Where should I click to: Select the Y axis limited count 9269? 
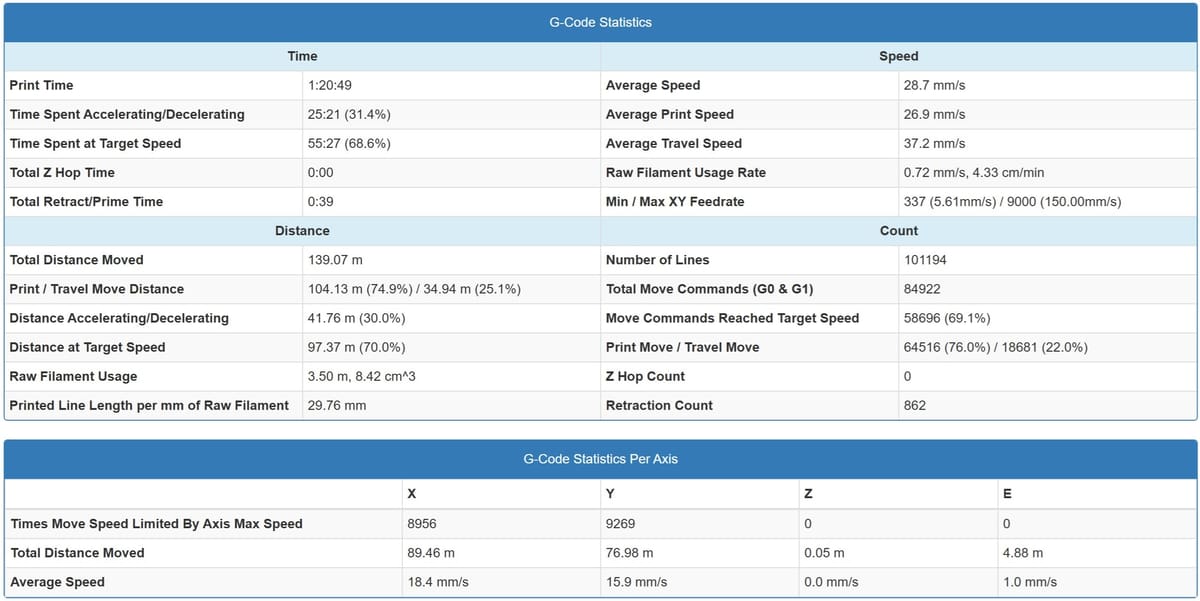coord(622,523)
